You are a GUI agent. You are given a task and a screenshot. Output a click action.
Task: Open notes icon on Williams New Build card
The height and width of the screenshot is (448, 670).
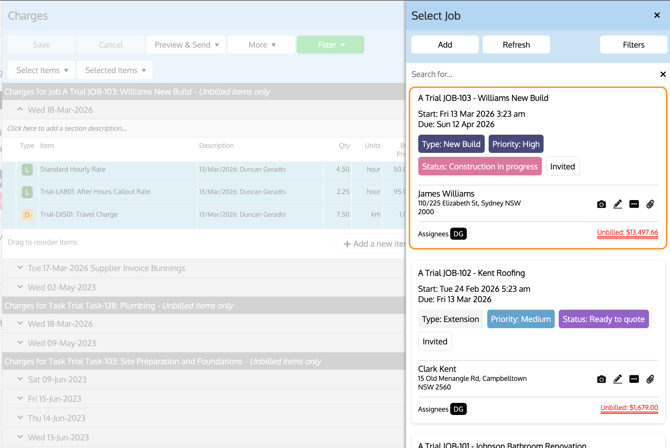tap(634, 204)
